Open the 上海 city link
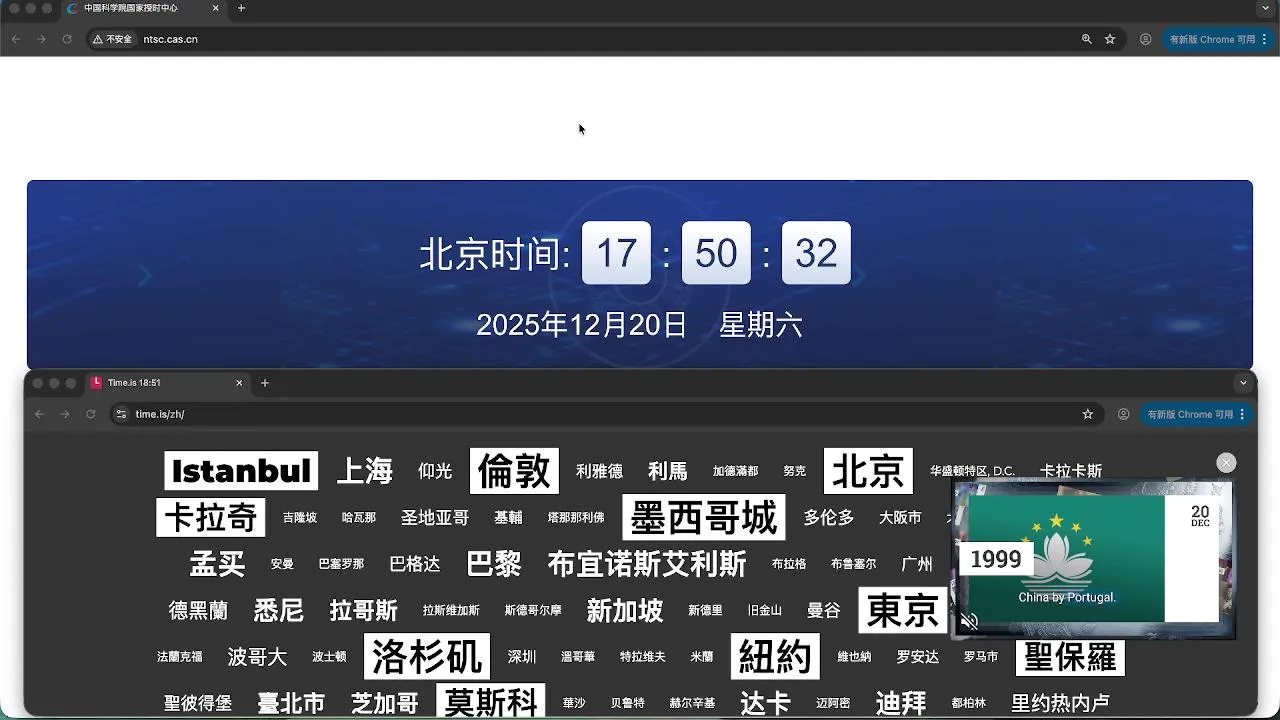Screen dimensions: 1280x720 click(x=365, y=471)
